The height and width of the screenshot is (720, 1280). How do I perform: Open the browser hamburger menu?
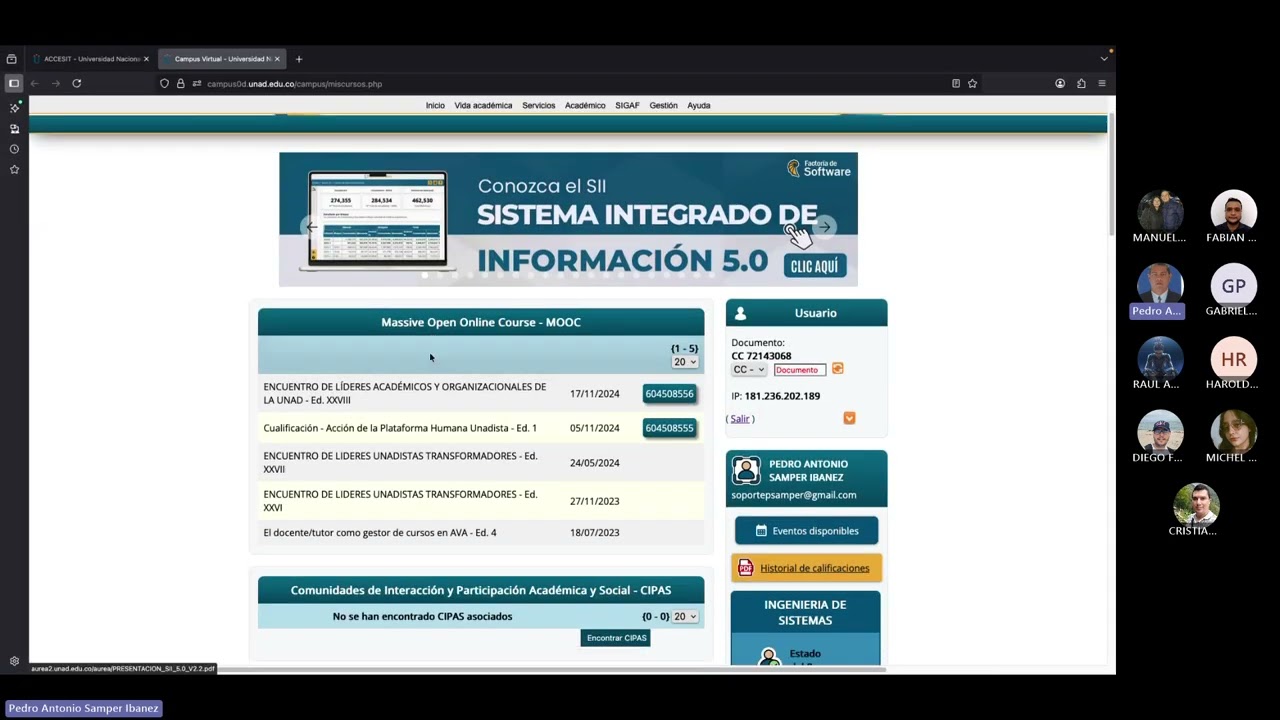coord(1102,84)
